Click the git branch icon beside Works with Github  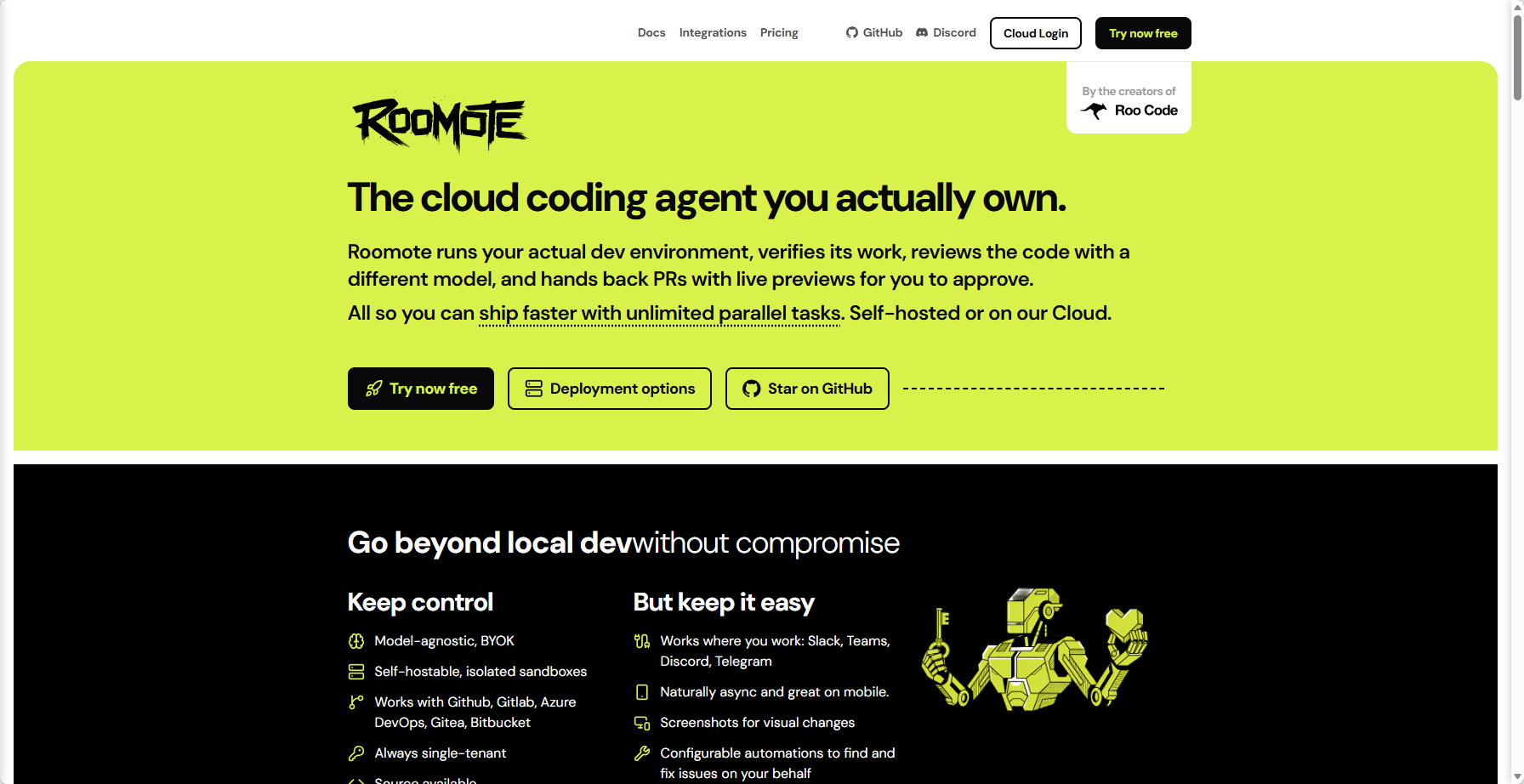(x=356, y=702)
